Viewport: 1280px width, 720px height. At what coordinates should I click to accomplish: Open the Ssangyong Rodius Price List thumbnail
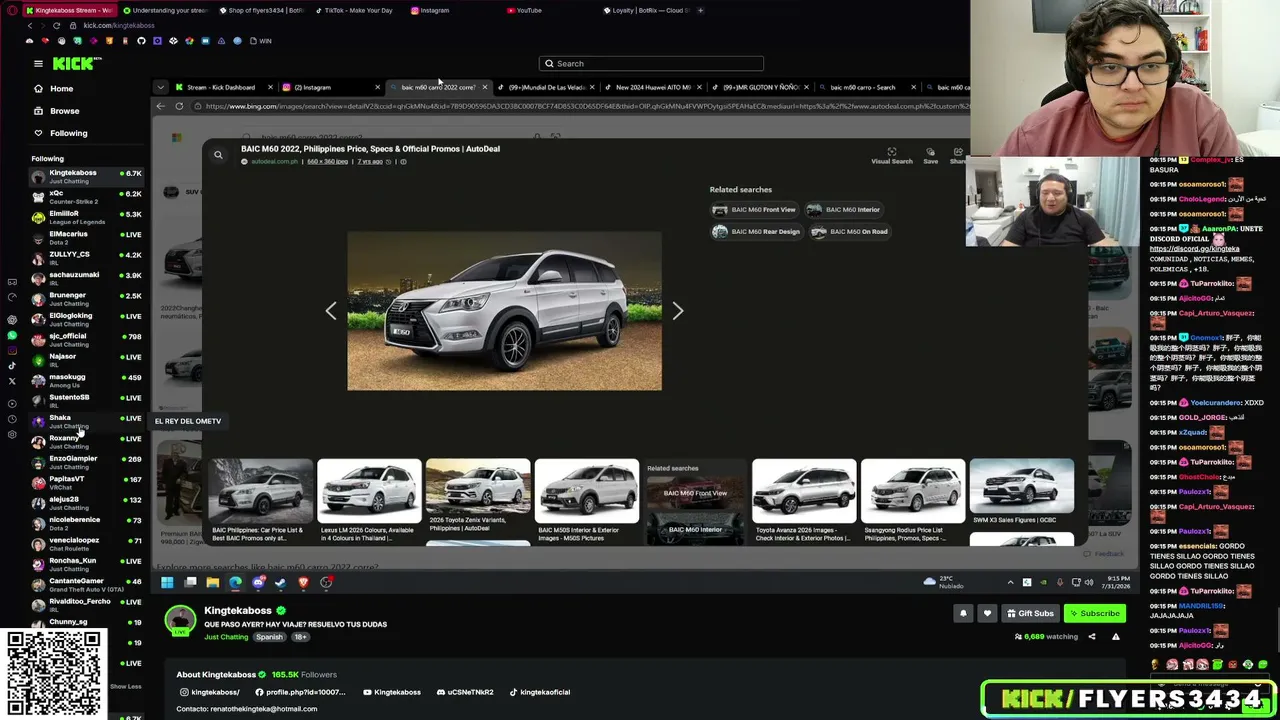(913, 491)
